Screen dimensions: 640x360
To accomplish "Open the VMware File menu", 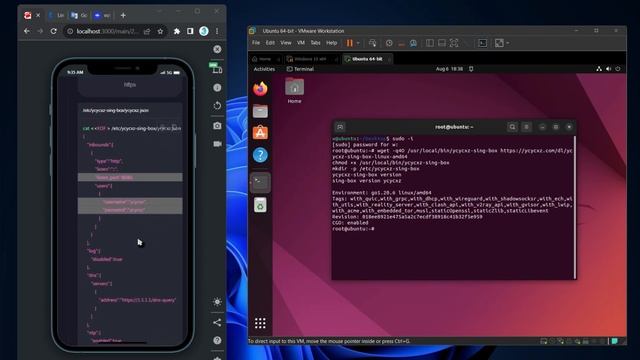I will point(256,42).
